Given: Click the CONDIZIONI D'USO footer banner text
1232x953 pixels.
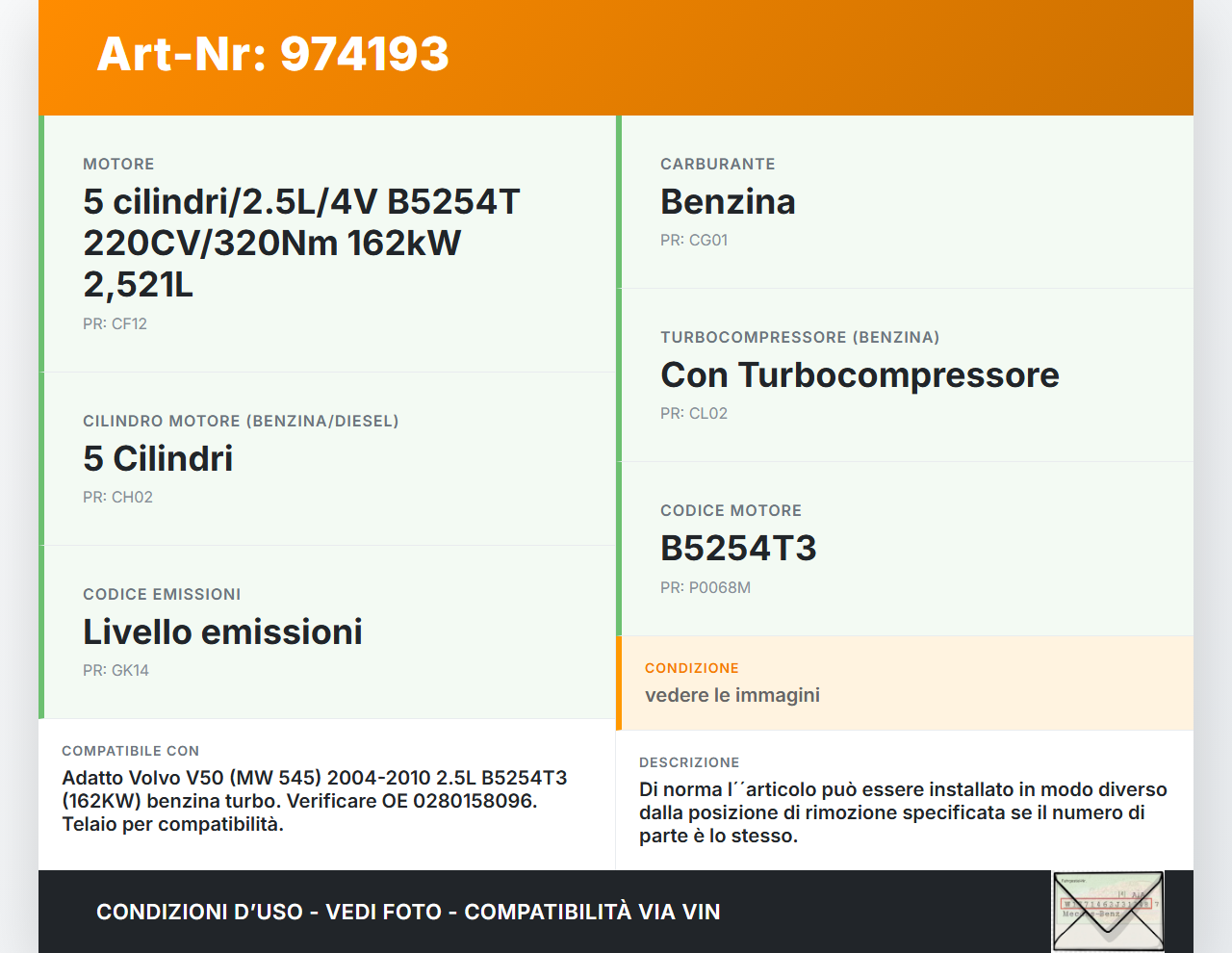Looking at the screenshot, I should (408, 912).
